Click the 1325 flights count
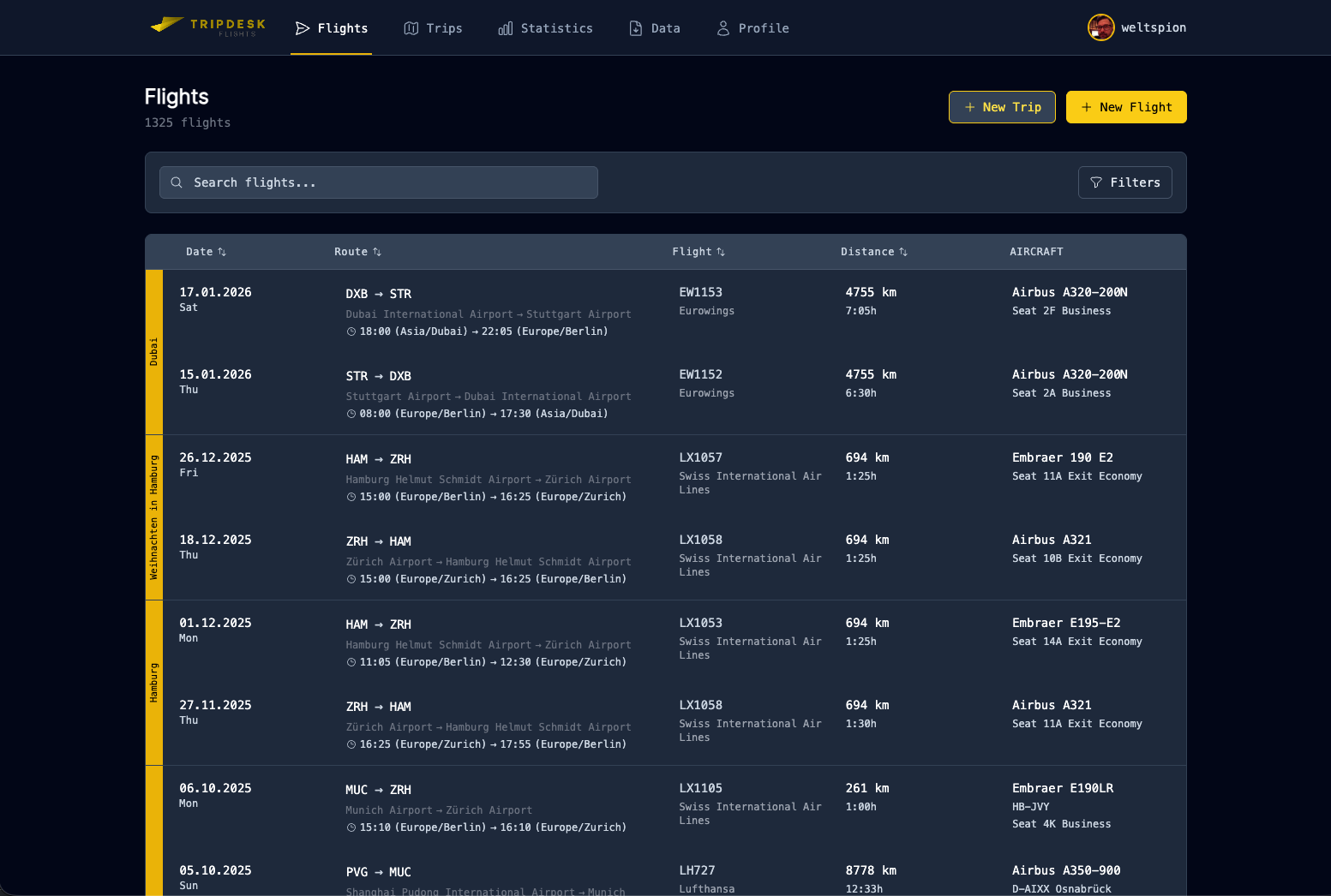 point(187,122)
